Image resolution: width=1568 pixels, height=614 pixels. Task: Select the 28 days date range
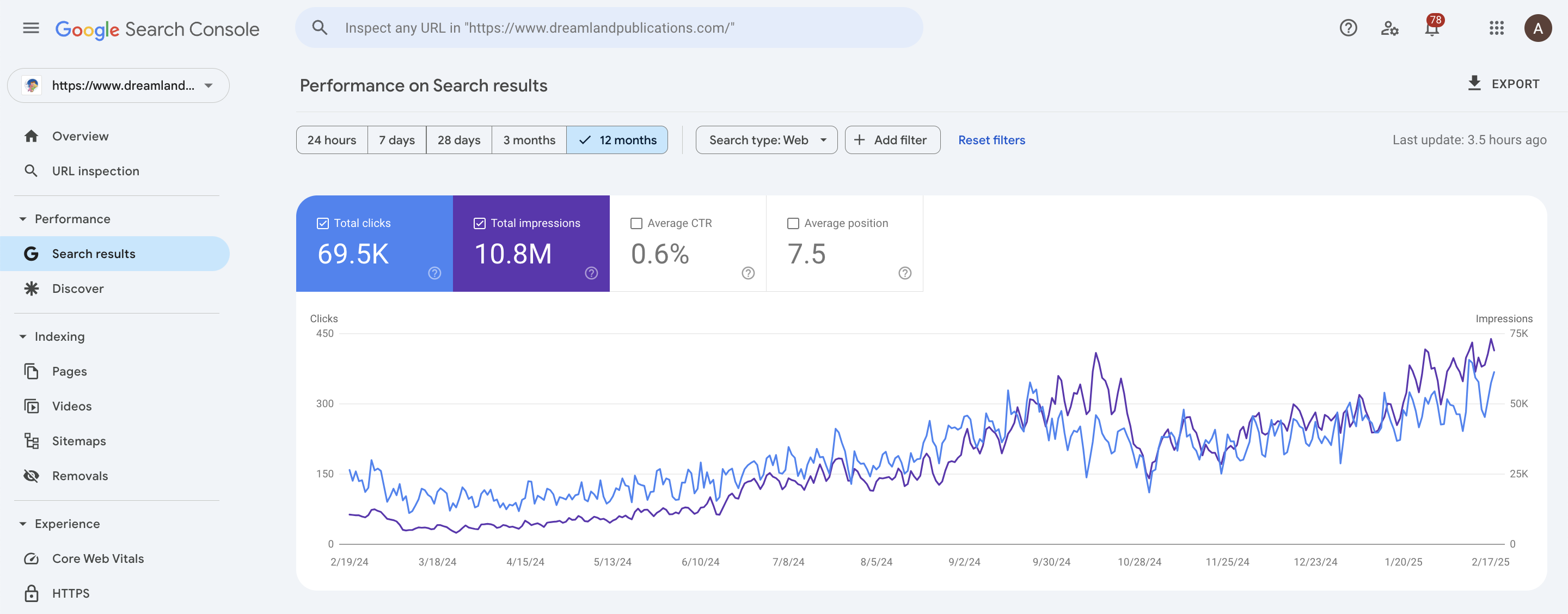[x=458, y=140]
